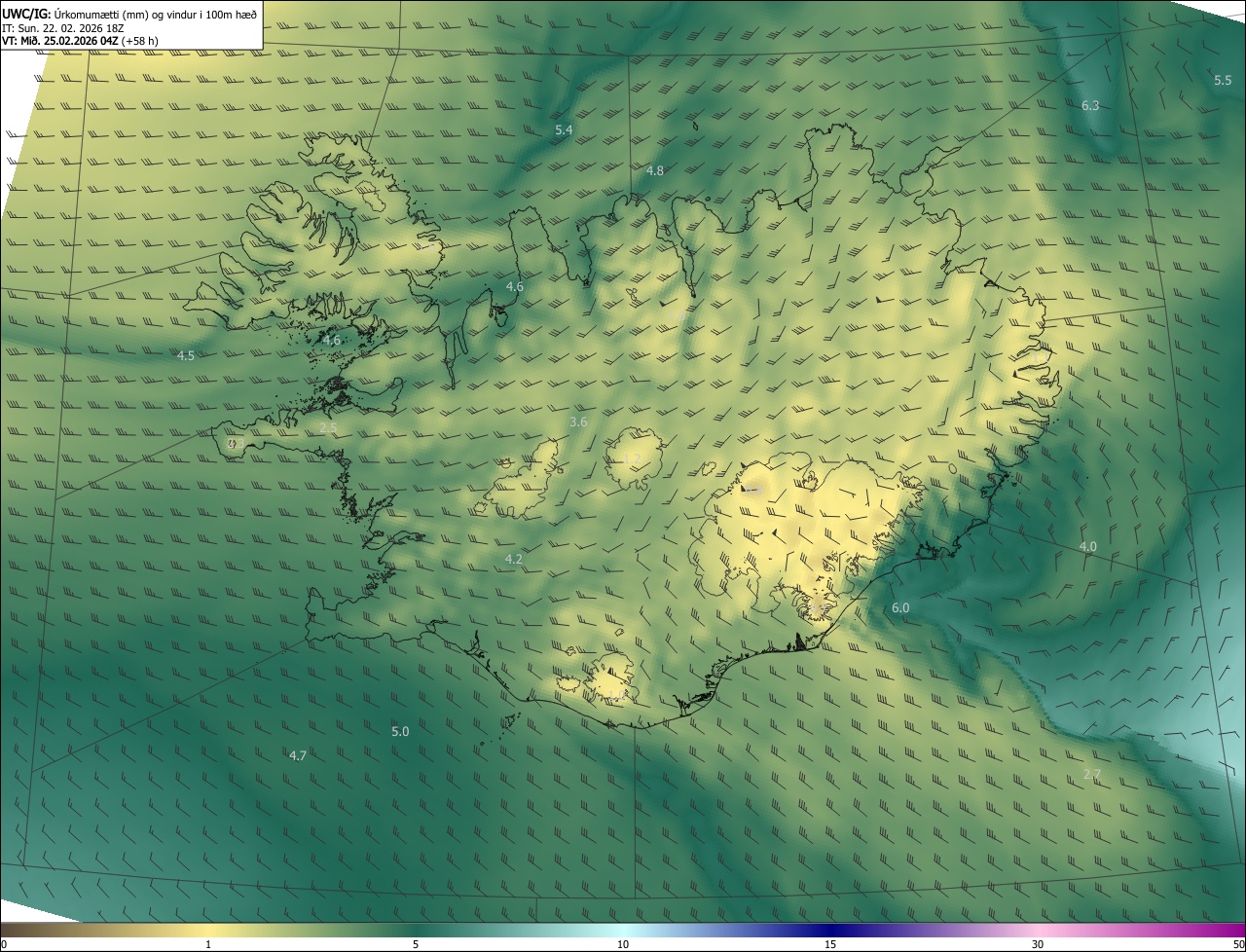
Task: Select the 5.4 value label north of Iceland
Action: point(564,129)
